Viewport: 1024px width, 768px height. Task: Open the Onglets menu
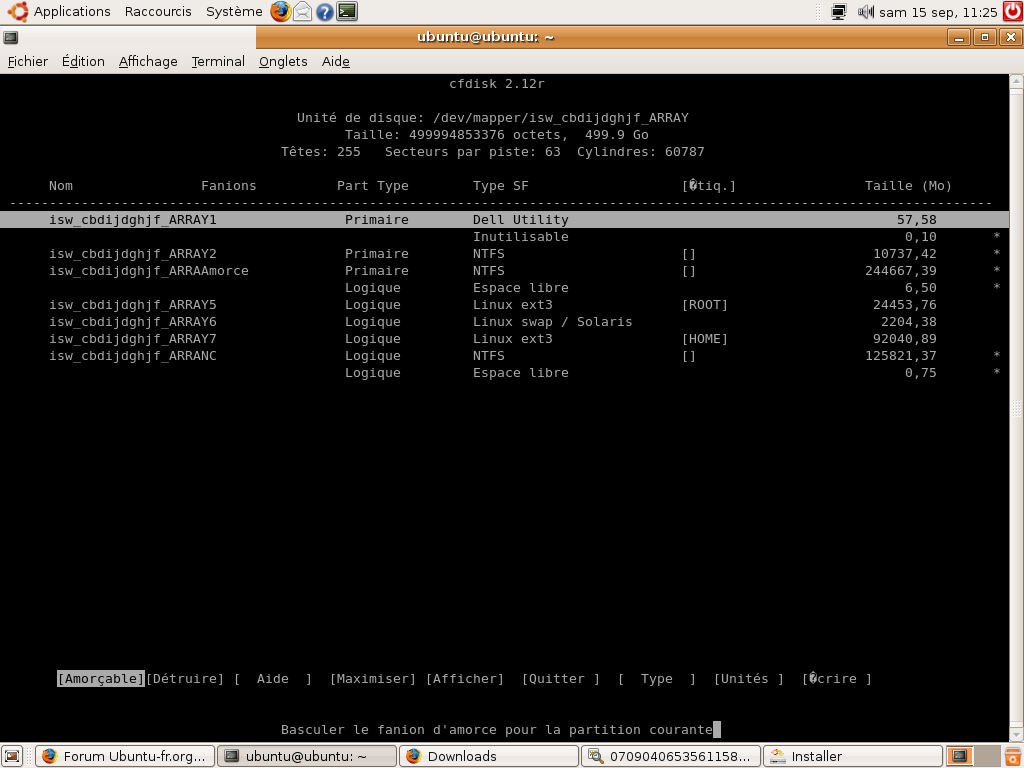(x=283, y=61)
